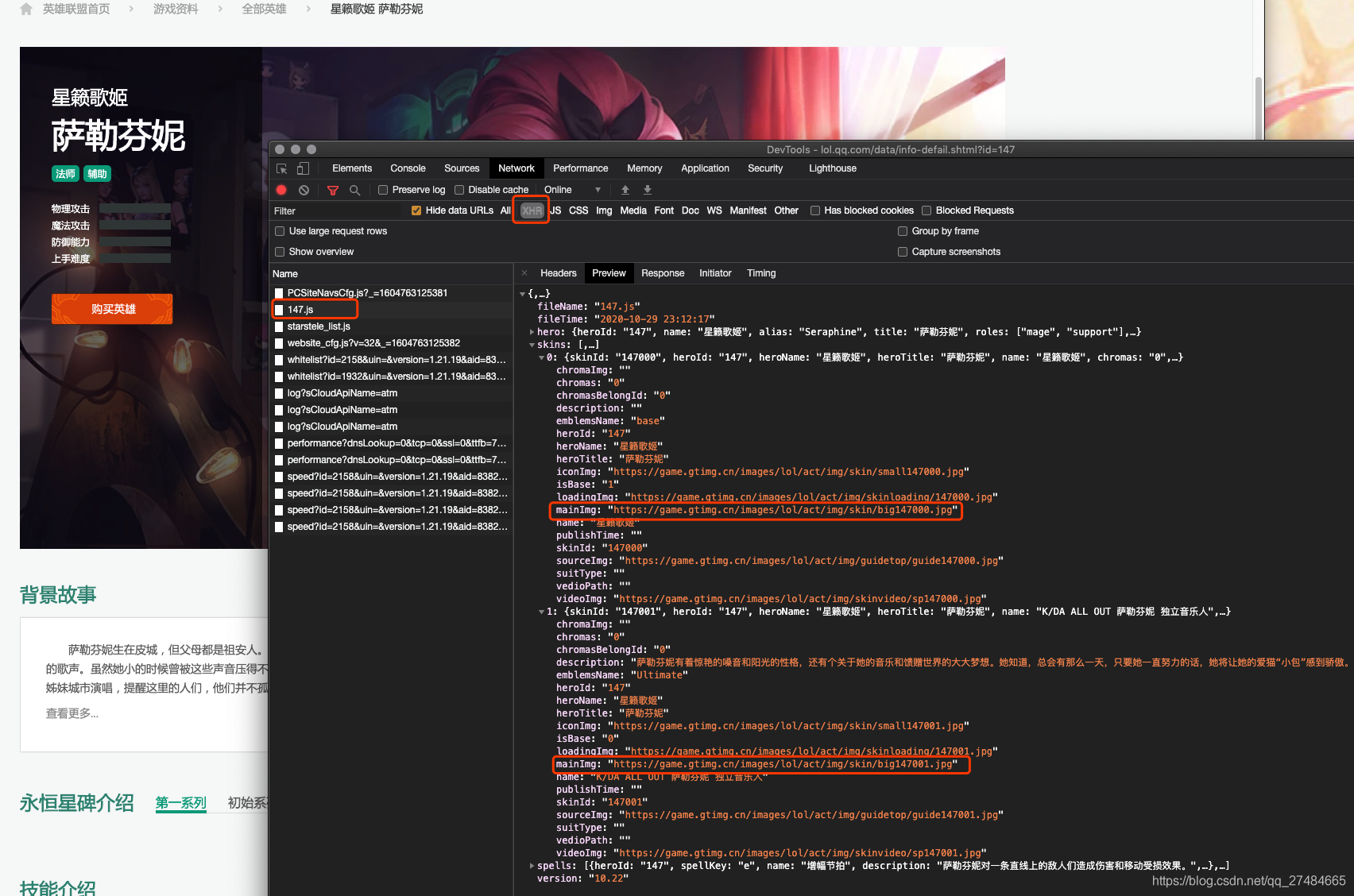The height and width of the screenshot is (896, 1354).
Task: Switch to the Elements panel
Action: [352, 168]
